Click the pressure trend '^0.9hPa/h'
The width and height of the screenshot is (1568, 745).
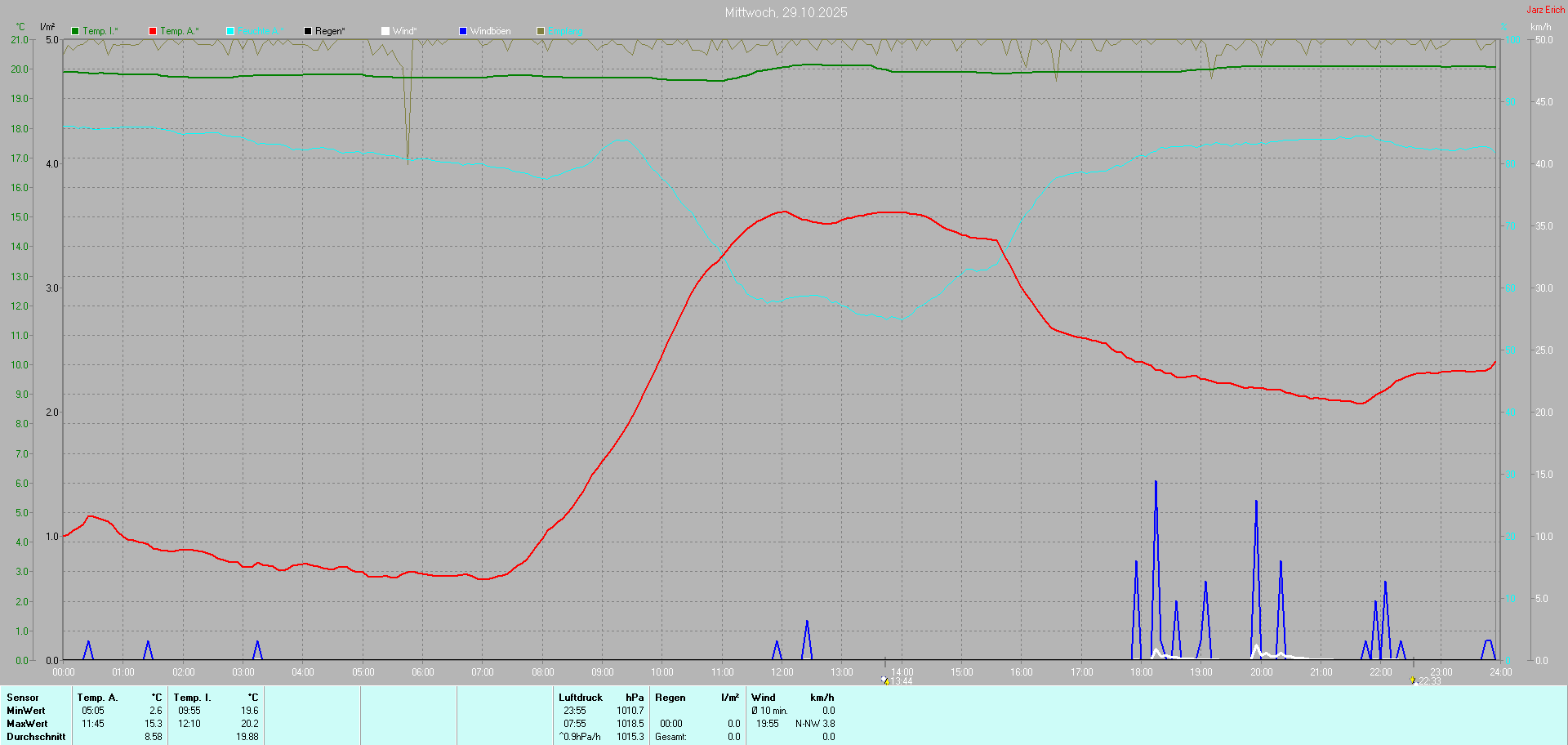[580, 737]
